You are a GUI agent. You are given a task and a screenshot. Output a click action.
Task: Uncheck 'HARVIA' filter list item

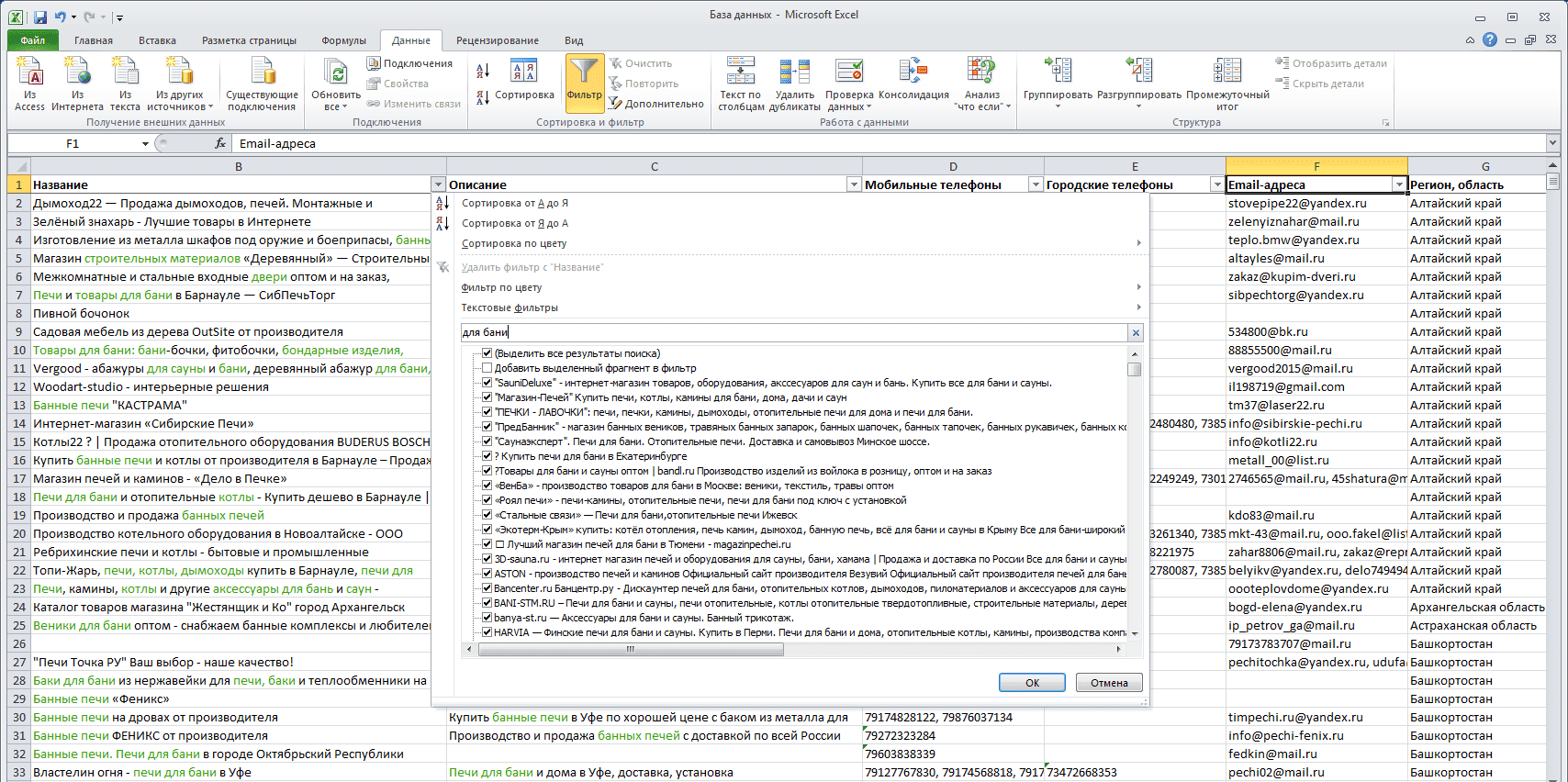pyautogui.click(x=487, y=632)
